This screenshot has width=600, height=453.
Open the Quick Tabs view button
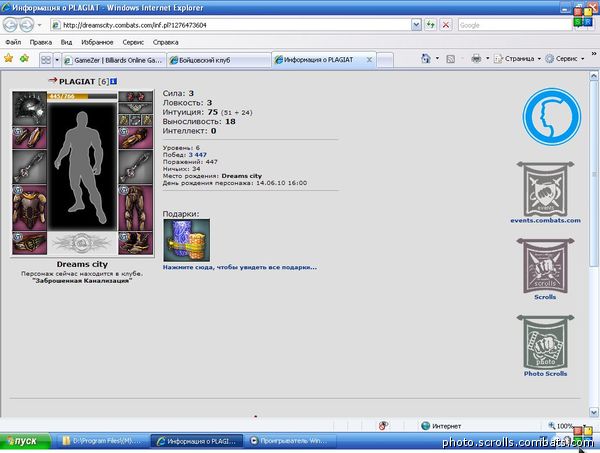click(x=46, y=60)
